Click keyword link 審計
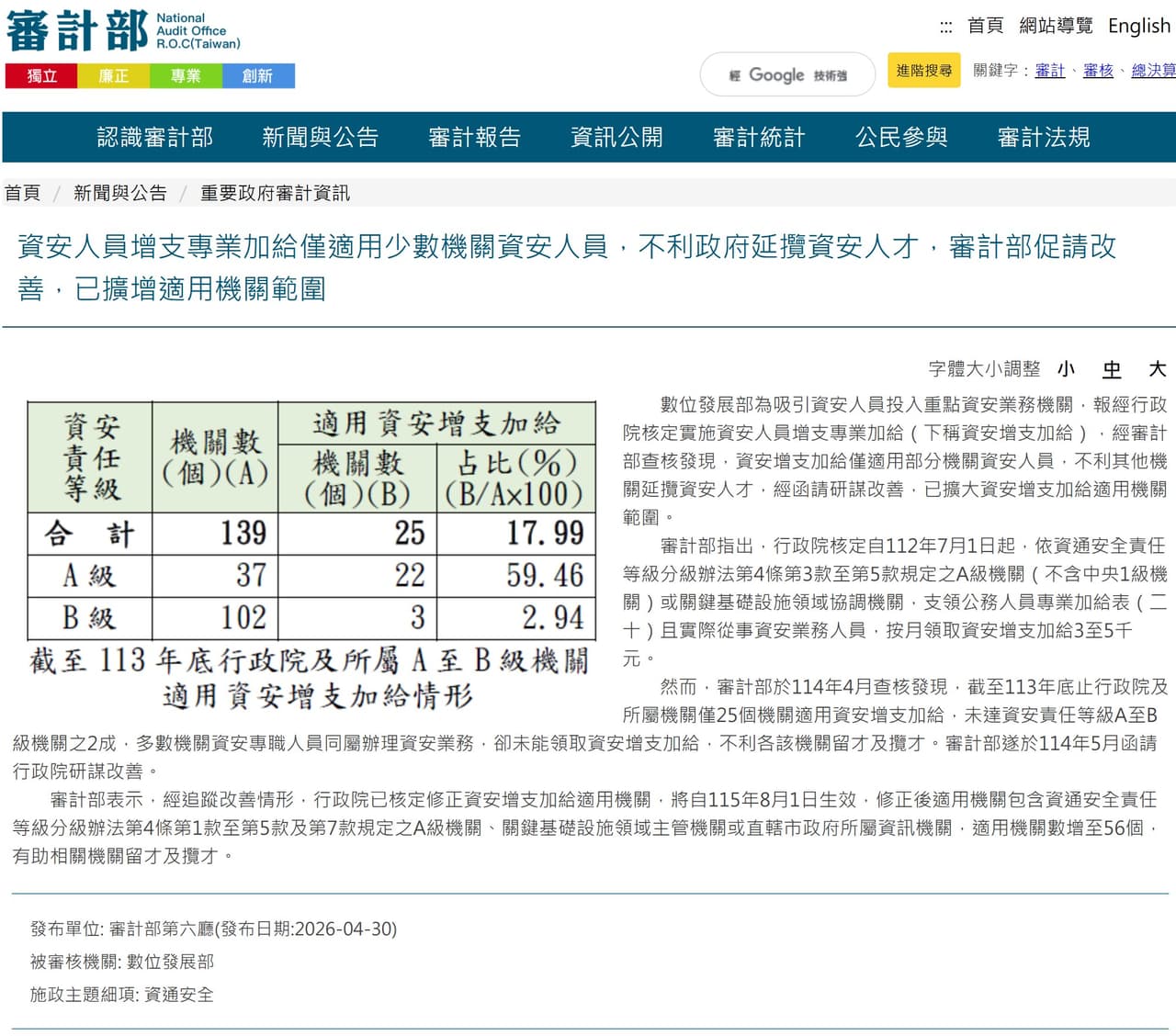The width and height of the screenshot is (1176, 1036). (1050, 71)
